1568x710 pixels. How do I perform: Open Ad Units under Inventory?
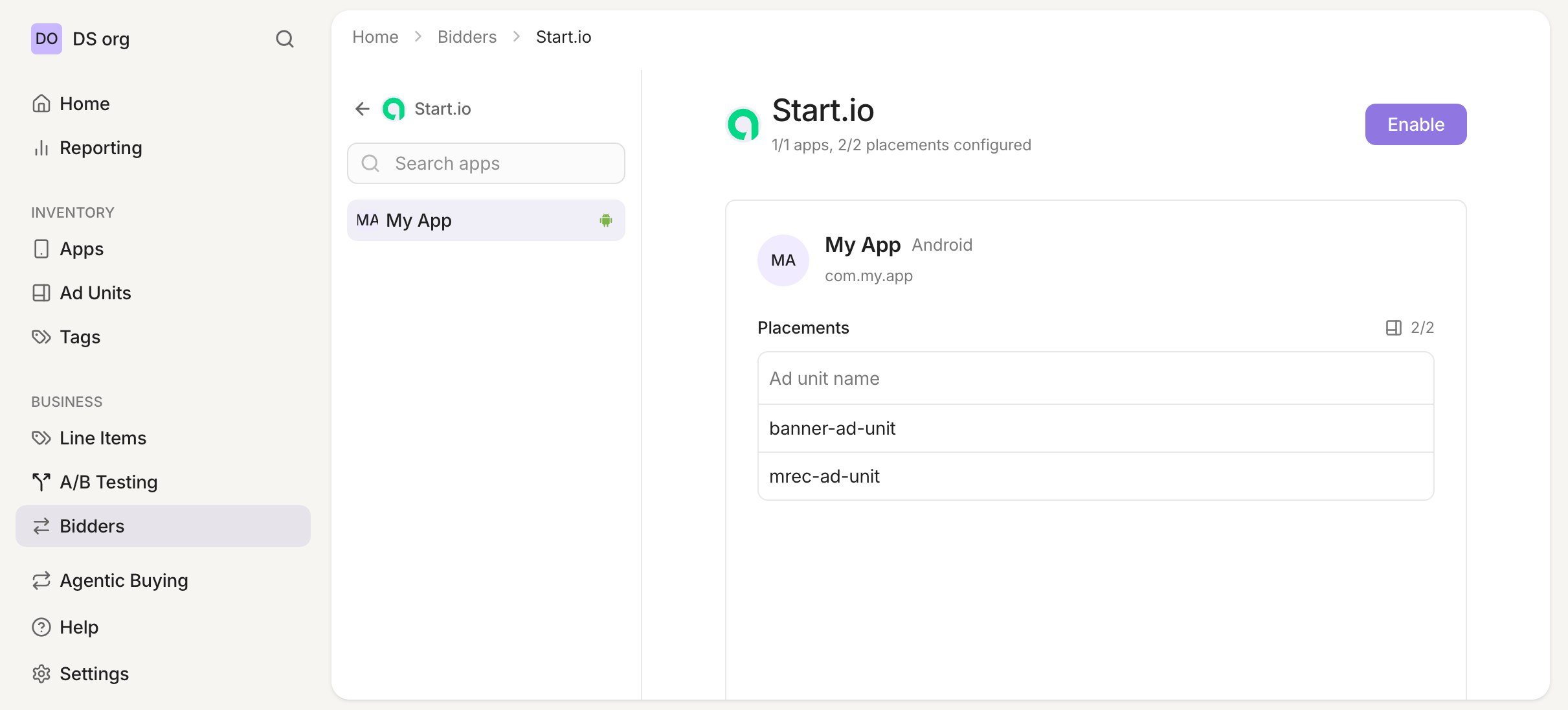click(x=163, y=293)
